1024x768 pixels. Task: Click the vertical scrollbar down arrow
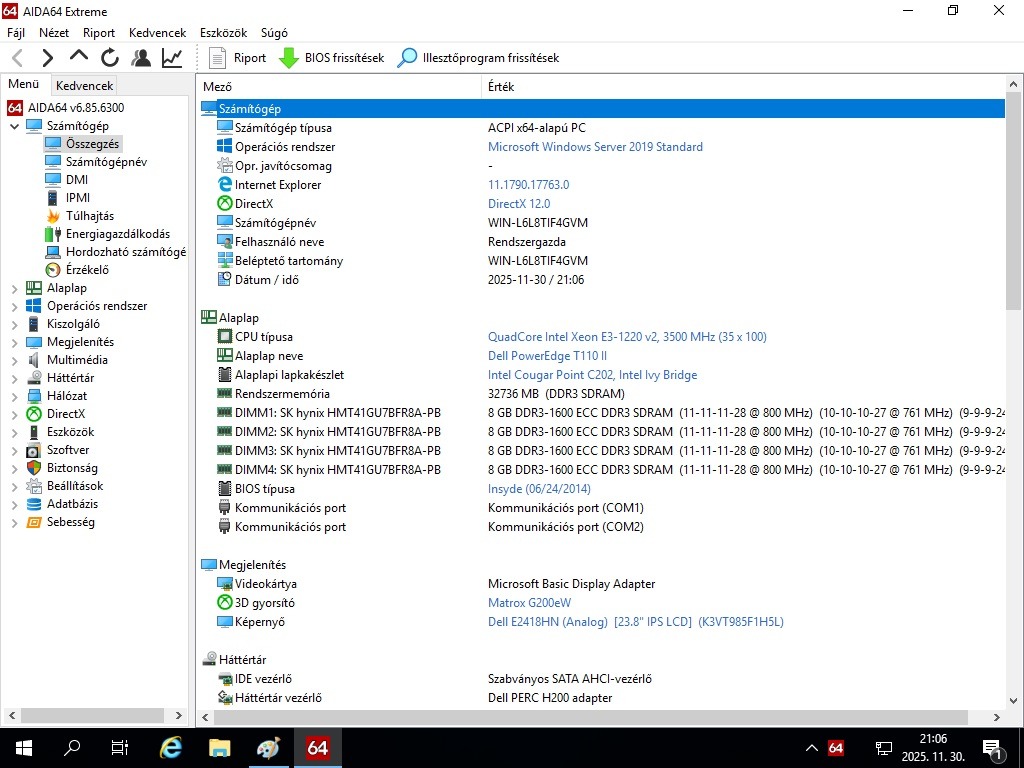pos(1013,701)
